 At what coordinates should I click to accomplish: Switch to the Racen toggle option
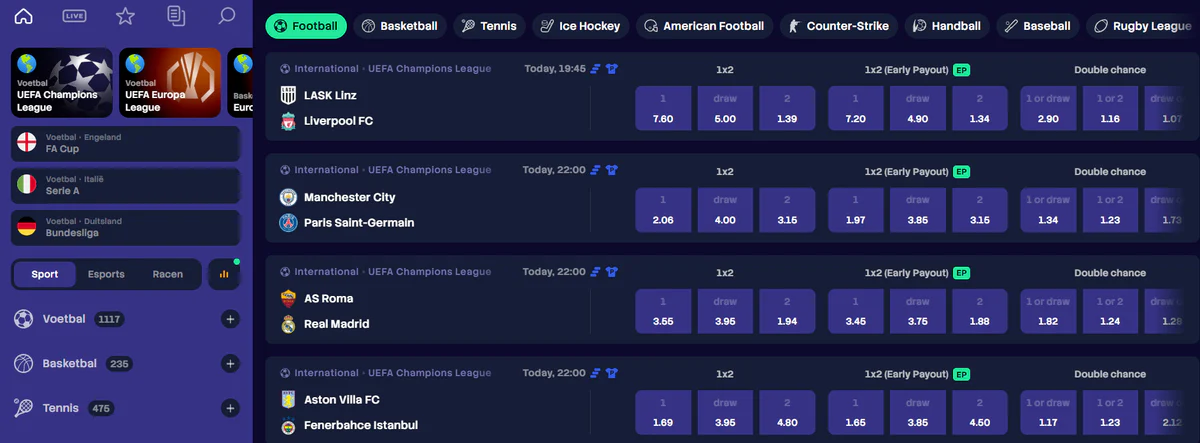click(x=167, y=274)
